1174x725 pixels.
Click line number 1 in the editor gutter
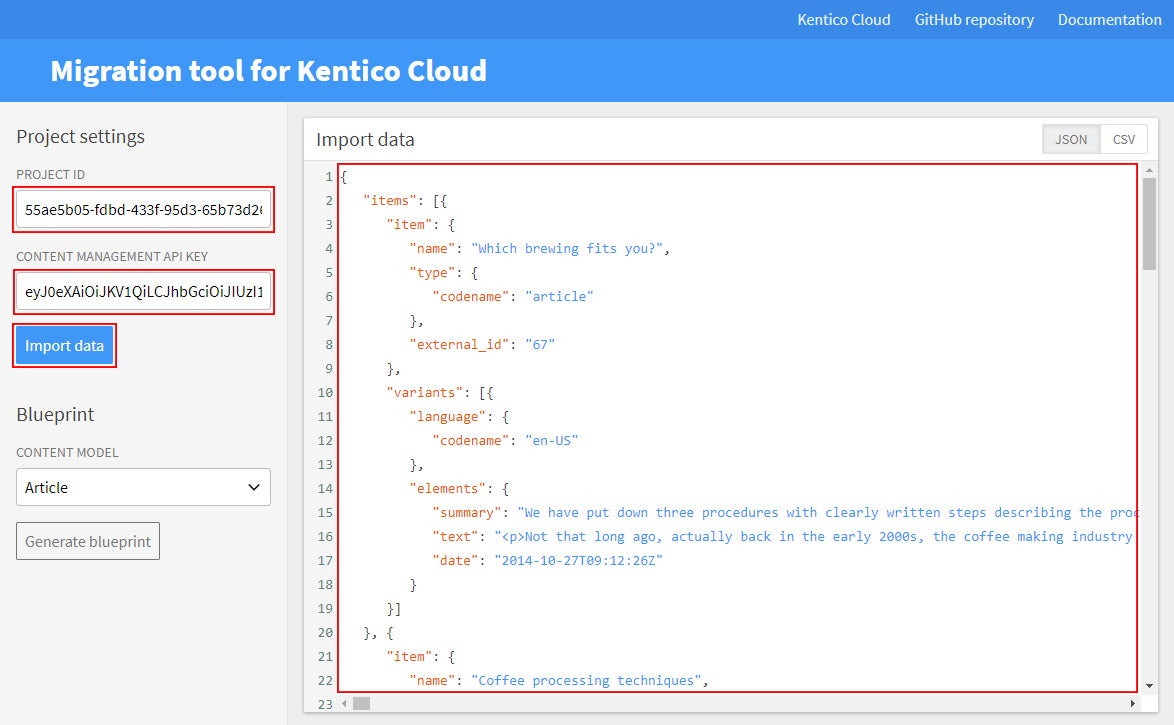pyautogui.click(x=329, y=177)
